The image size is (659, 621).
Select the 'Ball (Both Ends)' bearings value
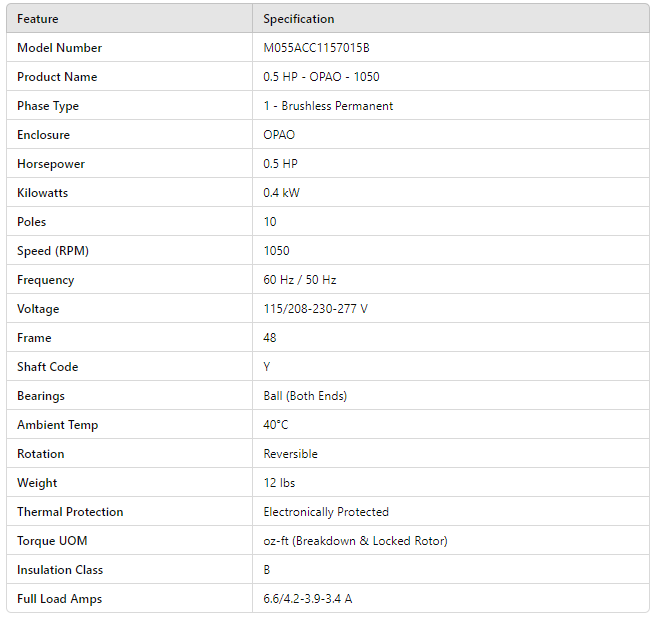pos(305,396)
